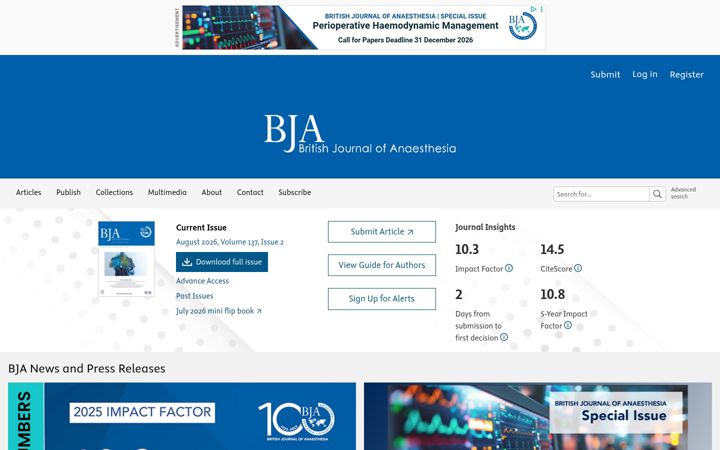The image size is (720, 450).
Task: Click the 5-Year Impact Factor info icon
Action: (568, 325)
